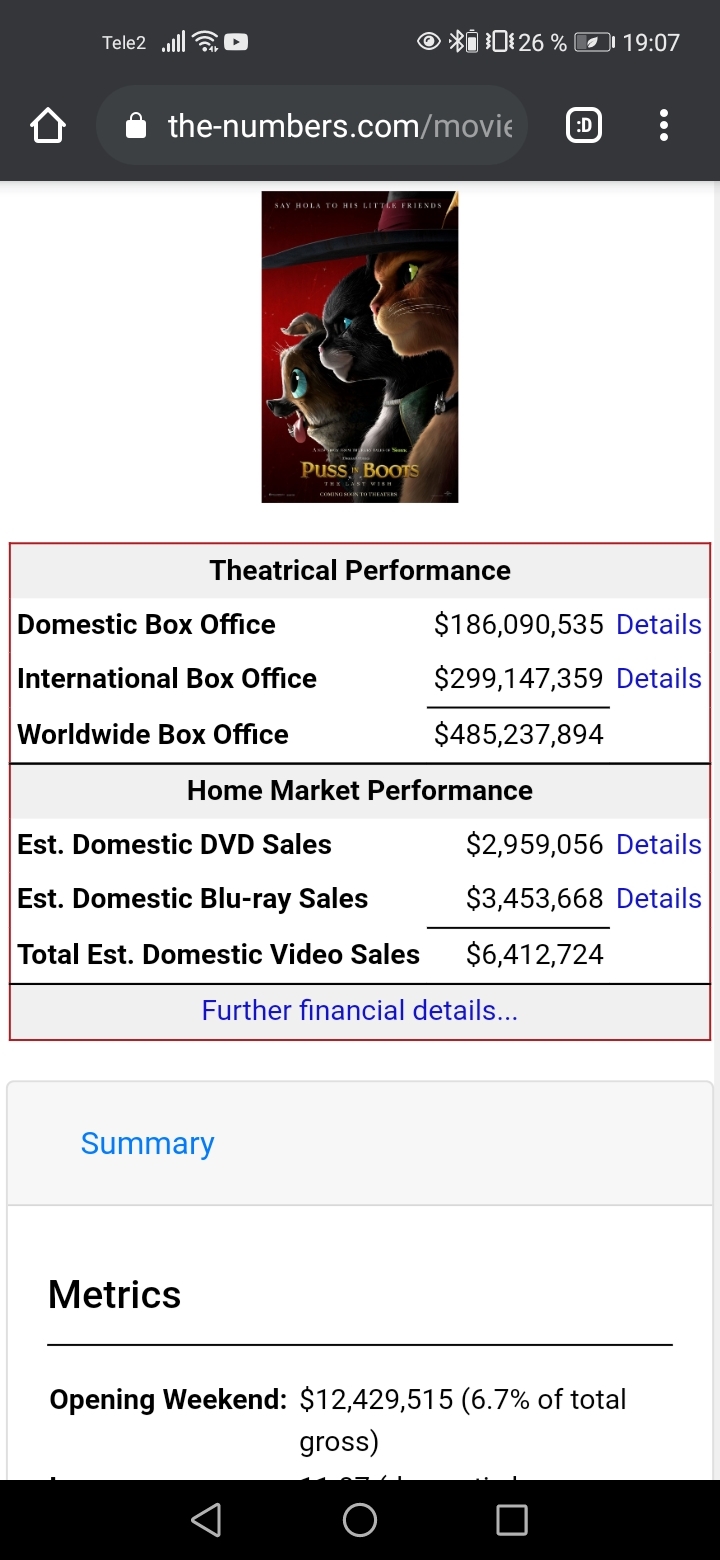Screen dimensions: 720x1560
Task: Tap the site security lock icon
Action: pos(136,126)
